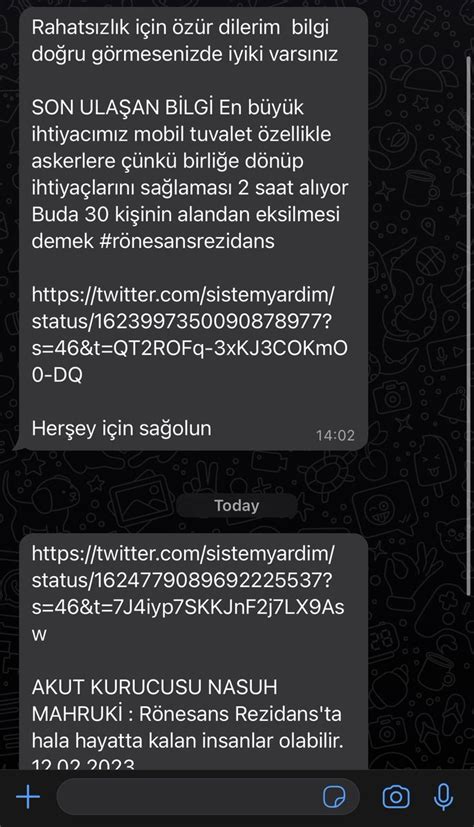Tap the partially visible 12.02.2023 date text

[x=83, y=762]
